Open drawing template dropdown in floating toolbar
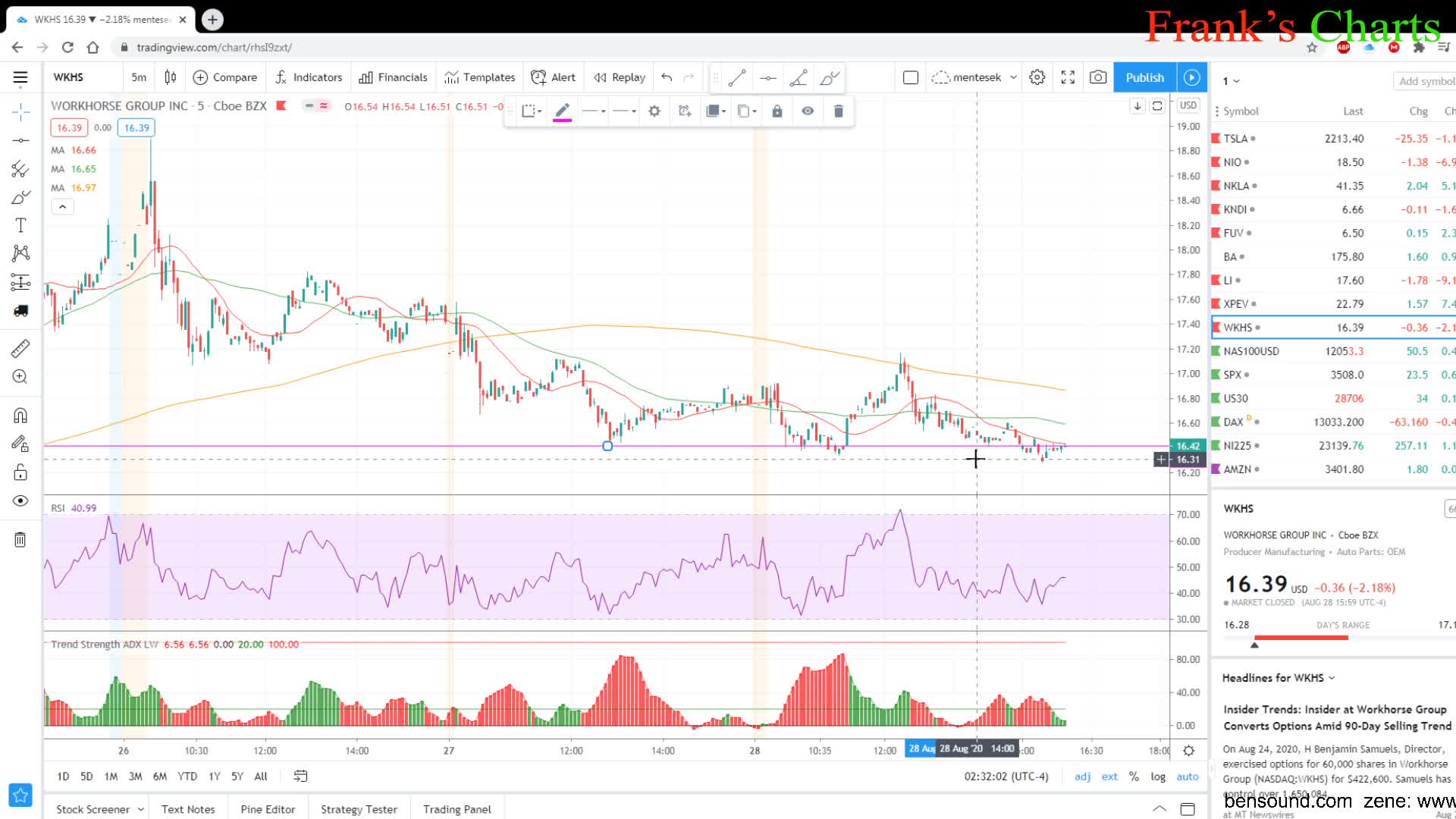This screenshot has width=1456, height=819. (532, 111)
